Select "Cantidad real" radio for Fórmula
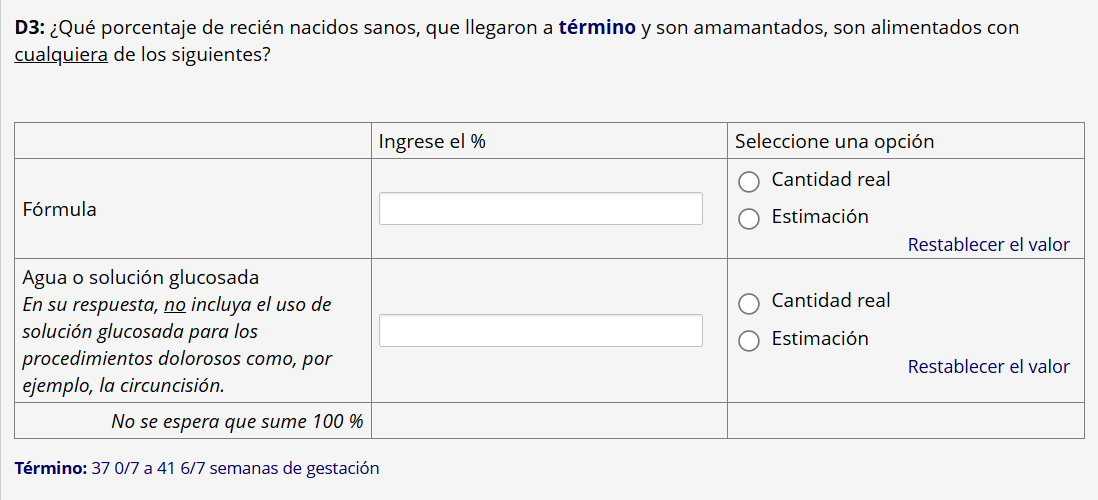This screenshot has height=500, width=1098. (749, 181)
